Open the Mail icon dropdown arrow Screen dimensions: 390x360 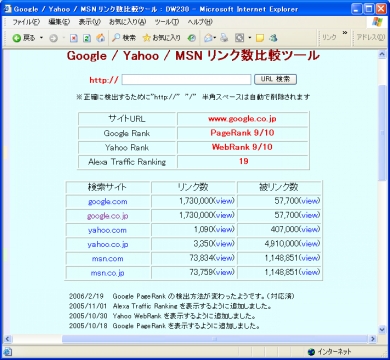[x=215, y=38]
